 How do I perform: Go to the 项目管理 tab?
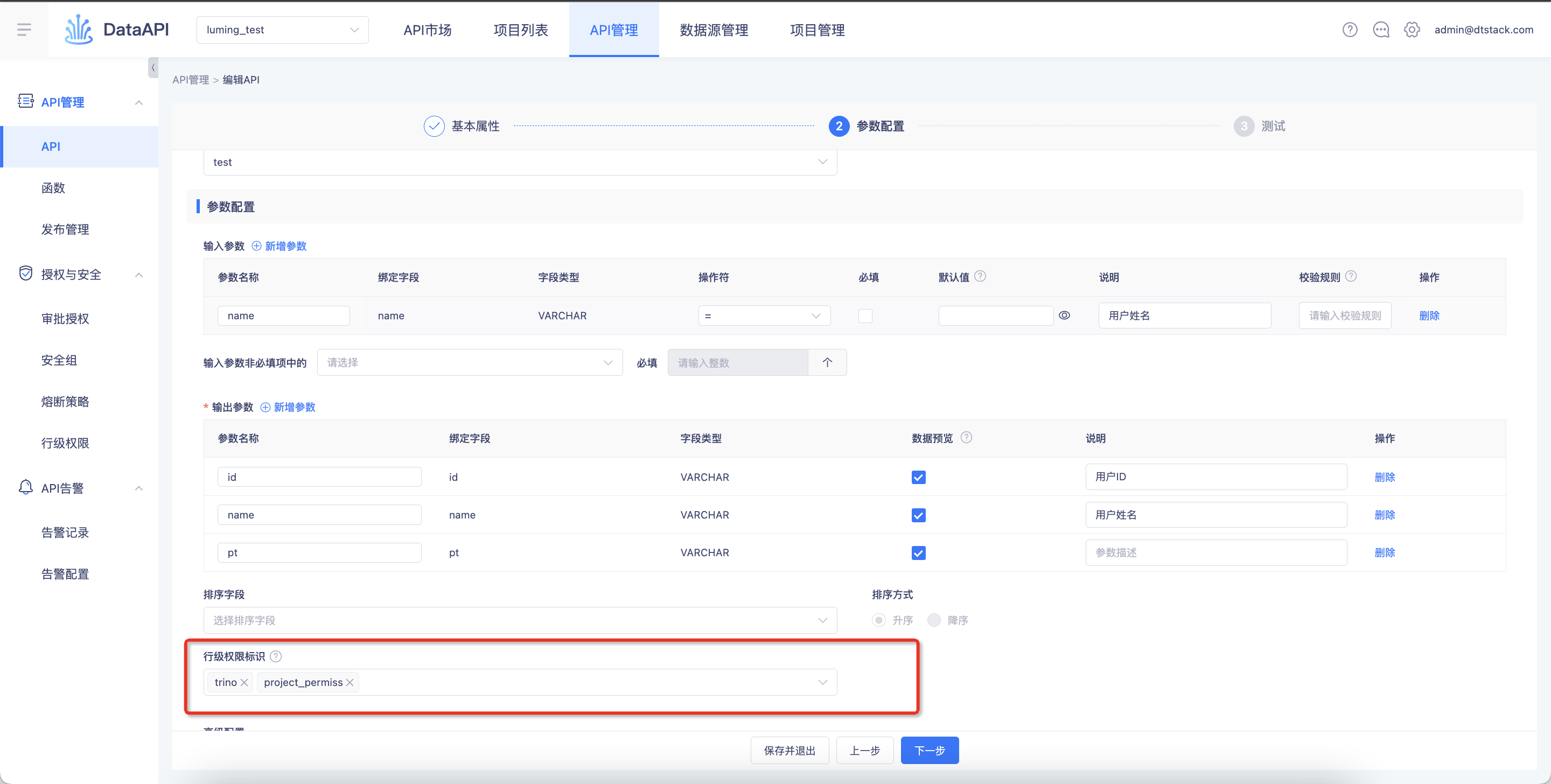817,30
